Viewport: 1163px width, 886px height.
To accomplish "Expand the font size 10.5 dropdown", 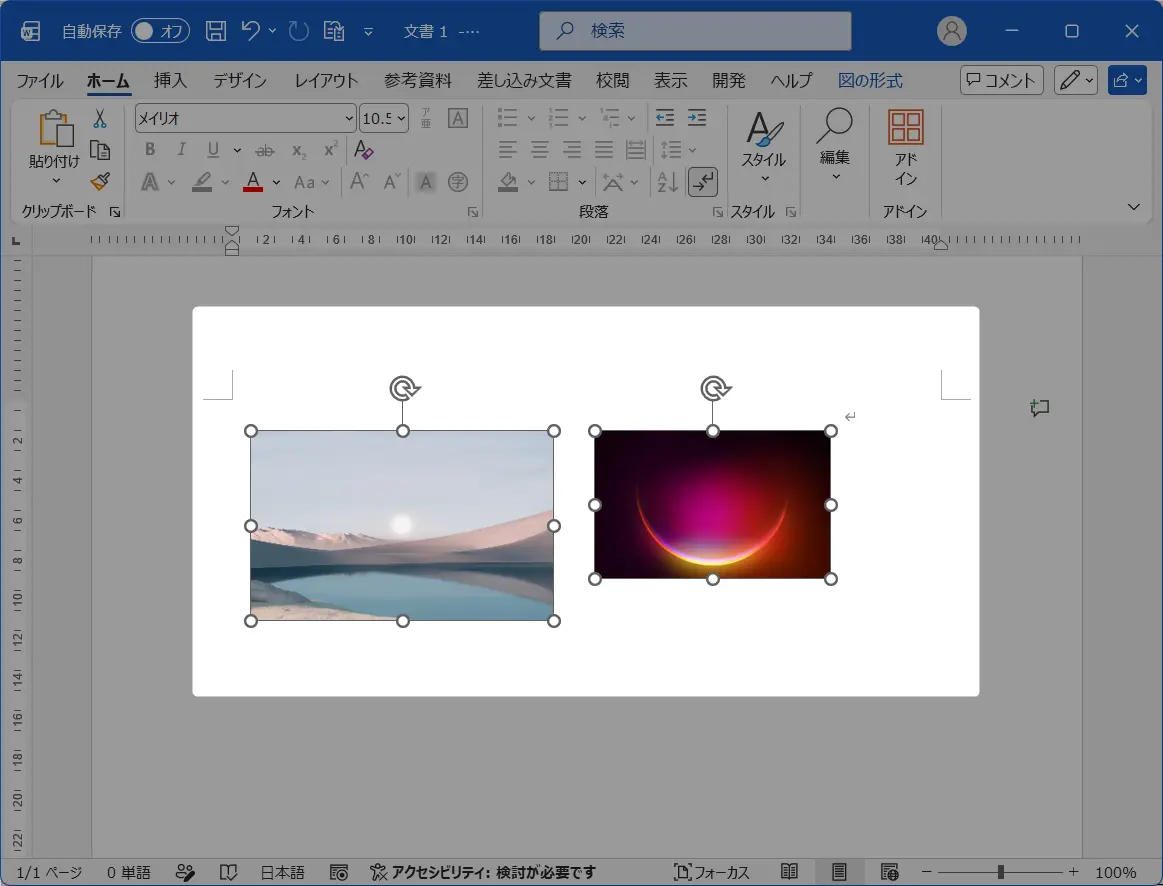I will pyautogui.click(x=401, y=118).
